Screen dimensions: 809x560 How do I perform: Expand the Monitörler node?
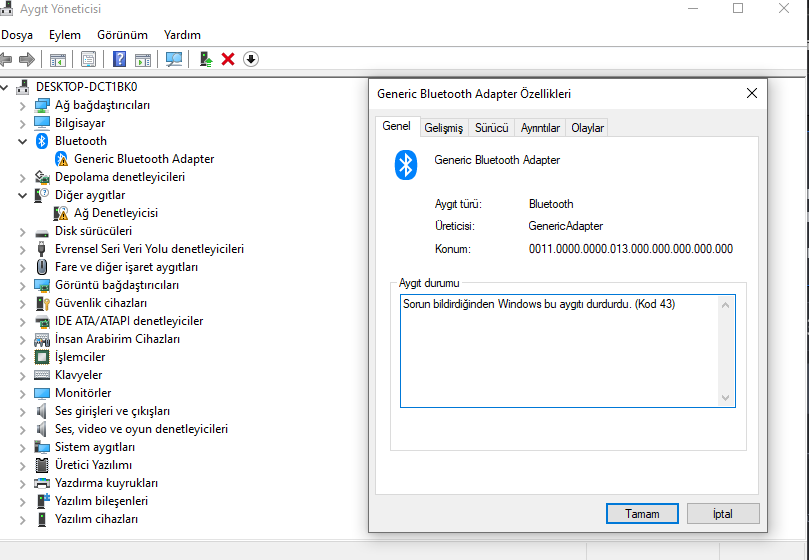(22, 394)
